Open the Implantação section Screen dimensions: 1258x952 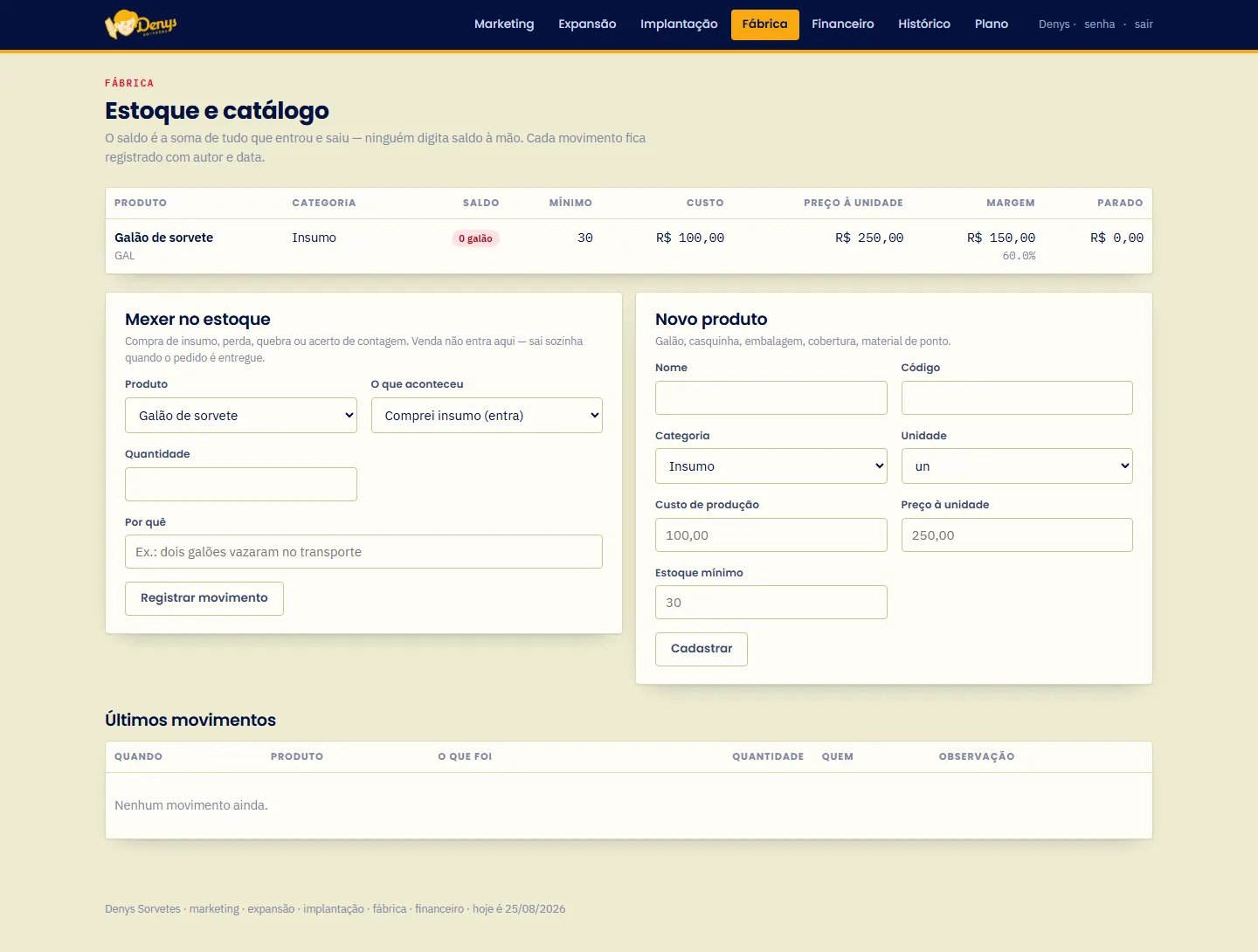(679, 24)
